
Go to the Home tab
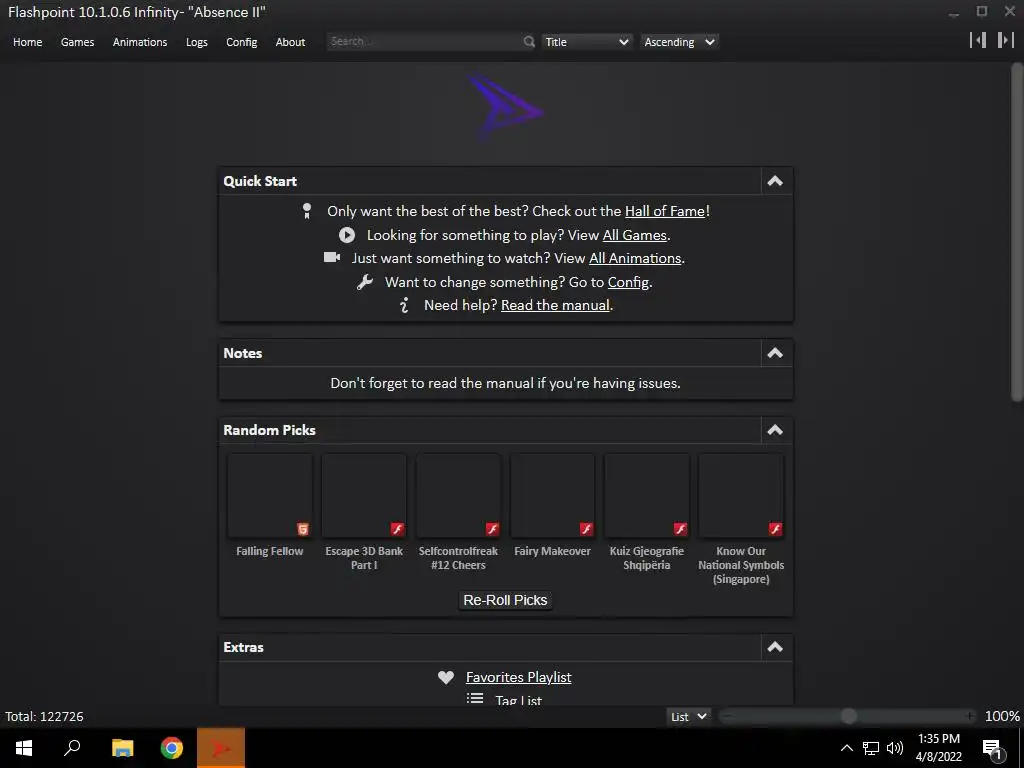tap(27, 42)
